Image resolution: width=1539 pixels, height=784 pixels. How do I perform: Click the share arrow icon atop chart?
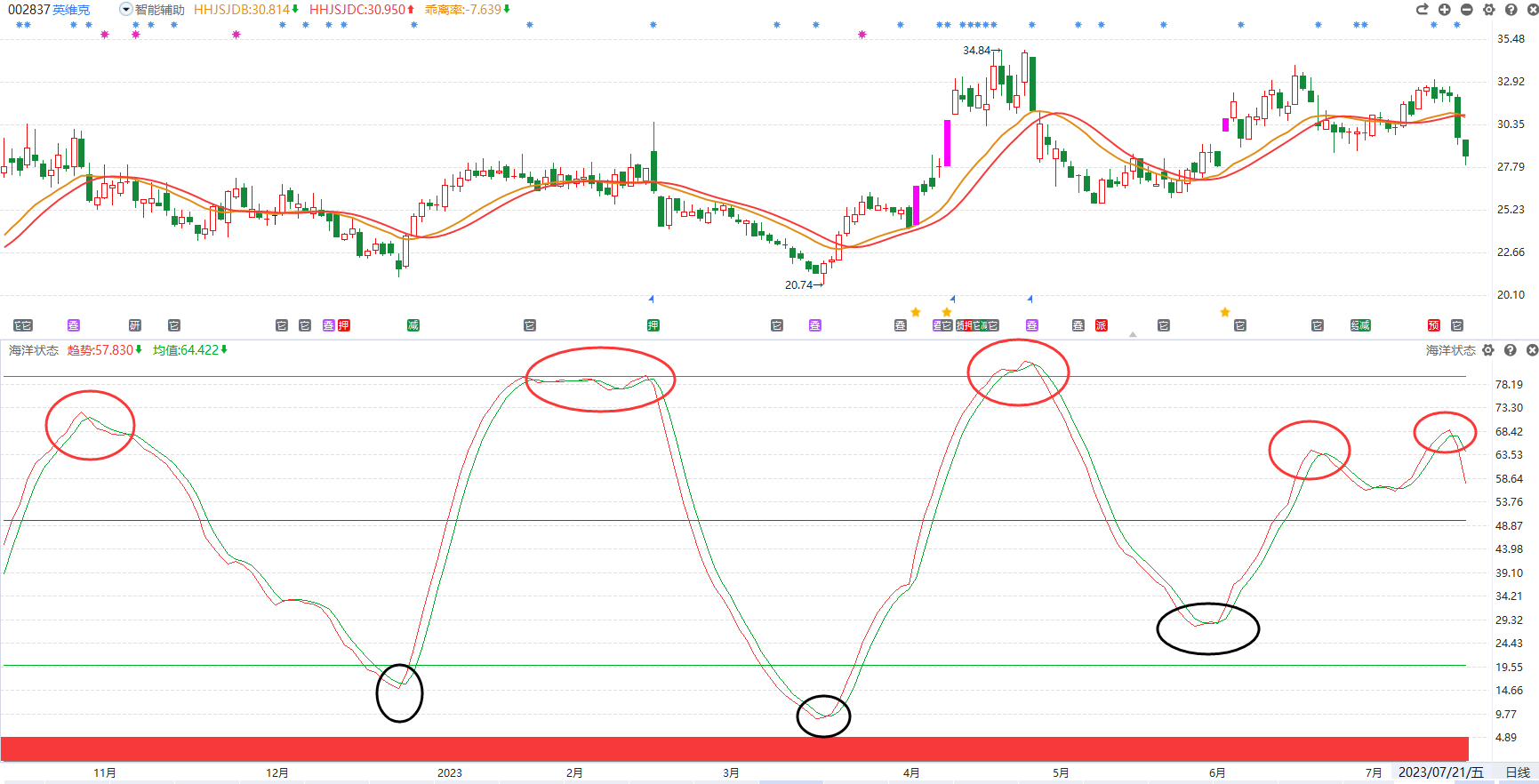click(x=1422, y=9)
